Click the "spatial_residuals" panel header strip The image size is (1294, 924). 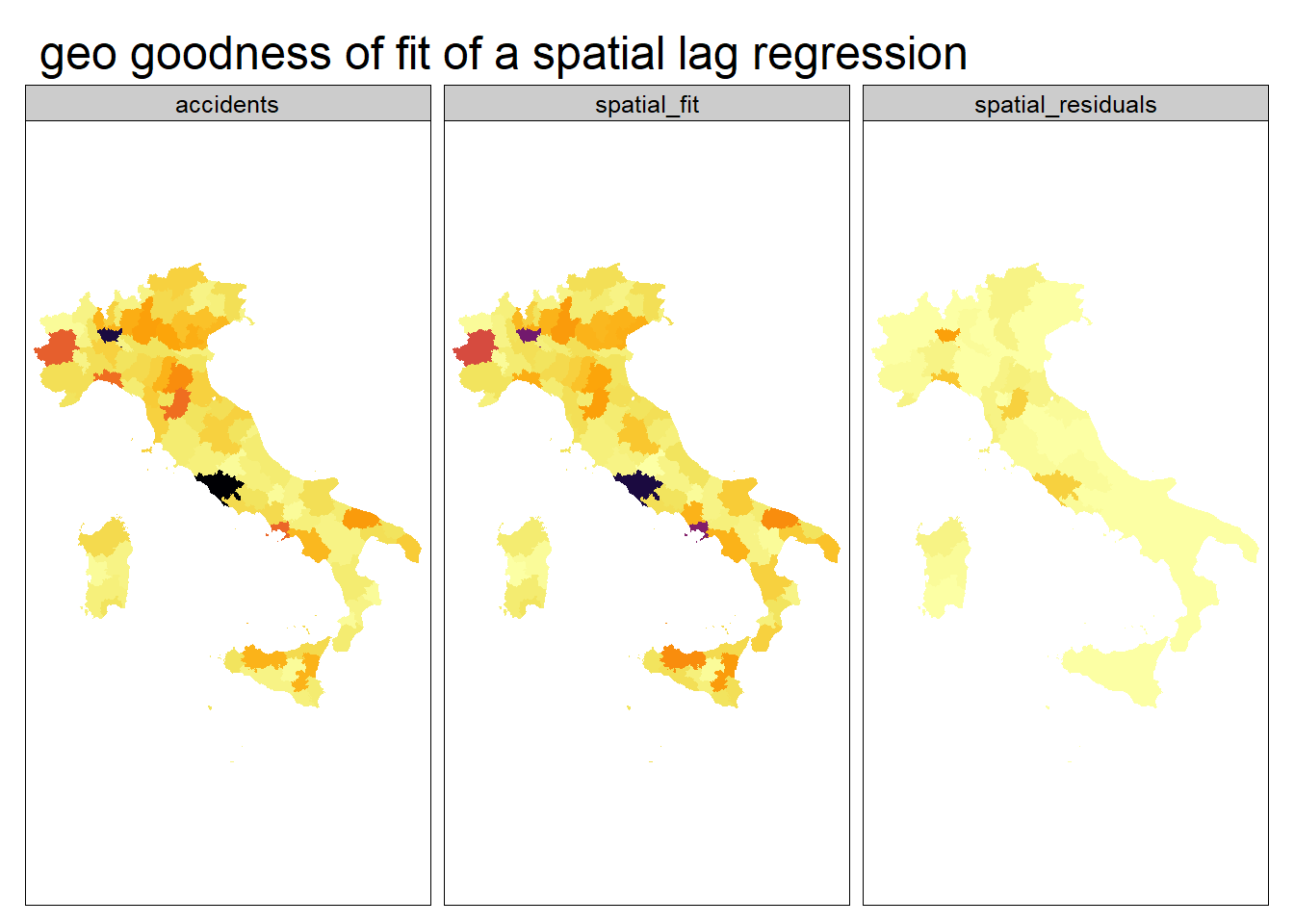click(1065, 104)
